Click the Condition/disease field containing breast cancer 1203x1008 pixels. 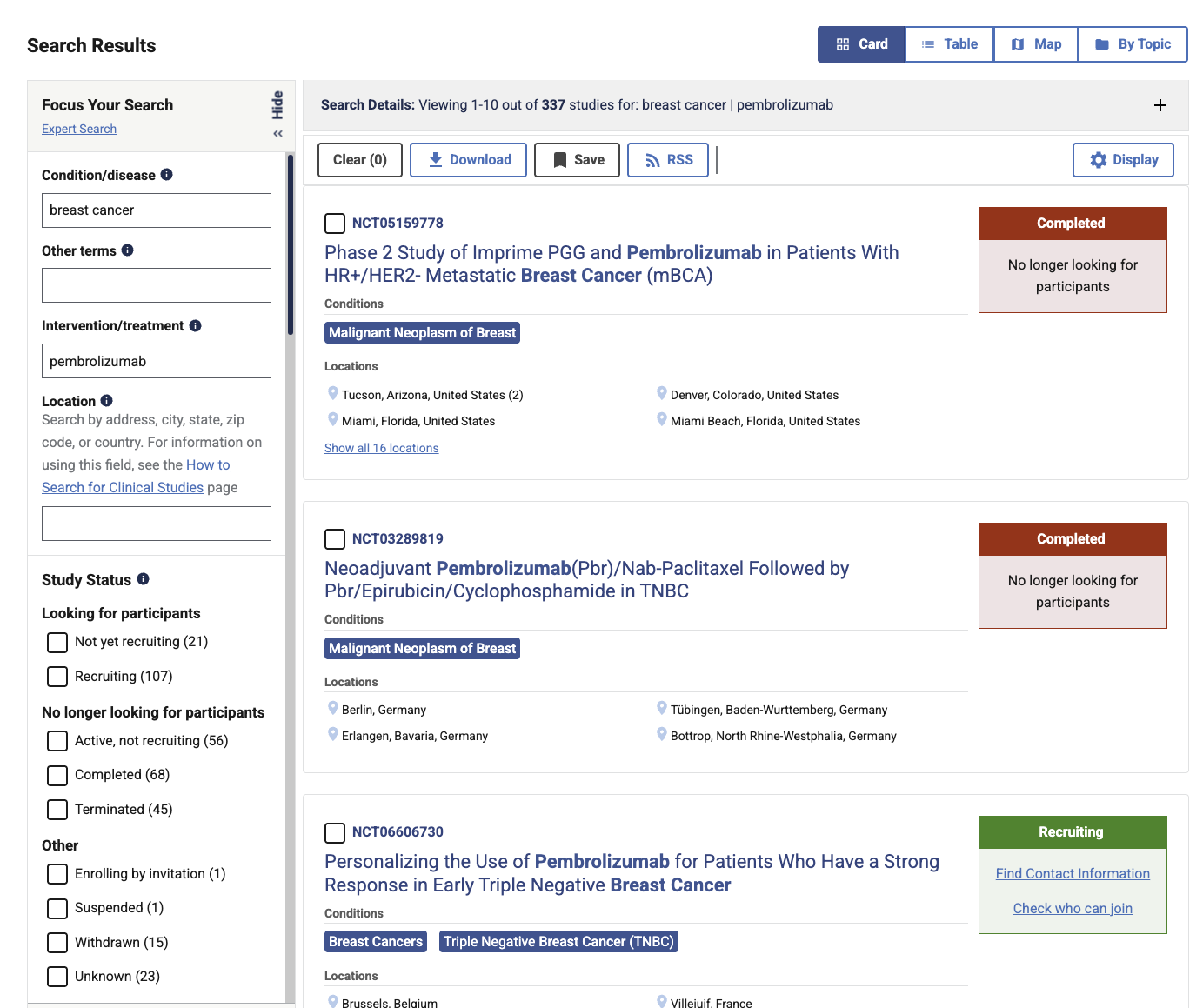(157, 210)
